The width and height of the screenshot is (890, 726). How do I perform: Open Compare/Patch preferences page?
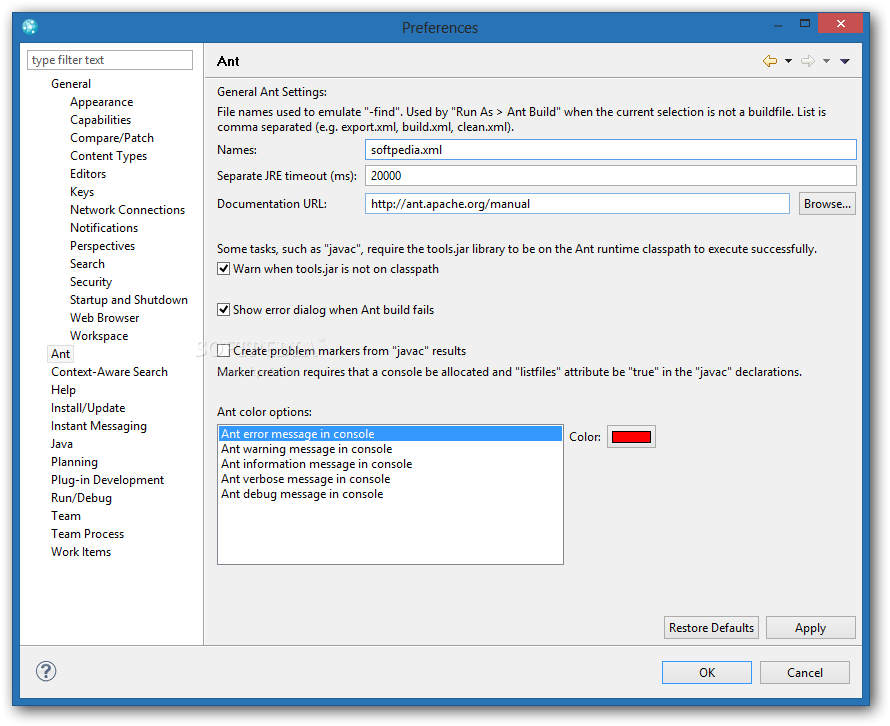112,138
